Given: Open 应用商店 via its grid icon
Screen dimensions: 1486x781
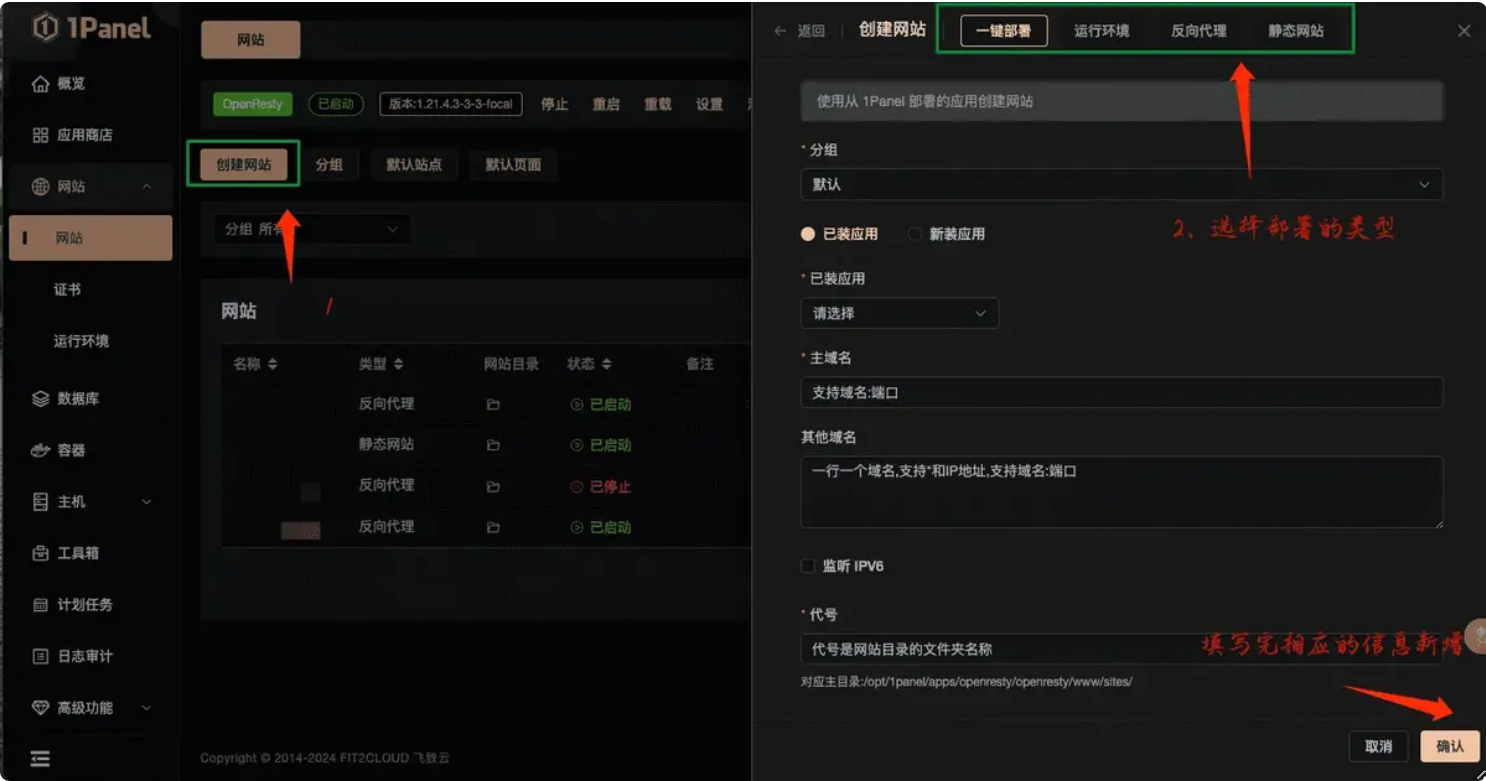Looking at the screenshot, I should point(40,135).
